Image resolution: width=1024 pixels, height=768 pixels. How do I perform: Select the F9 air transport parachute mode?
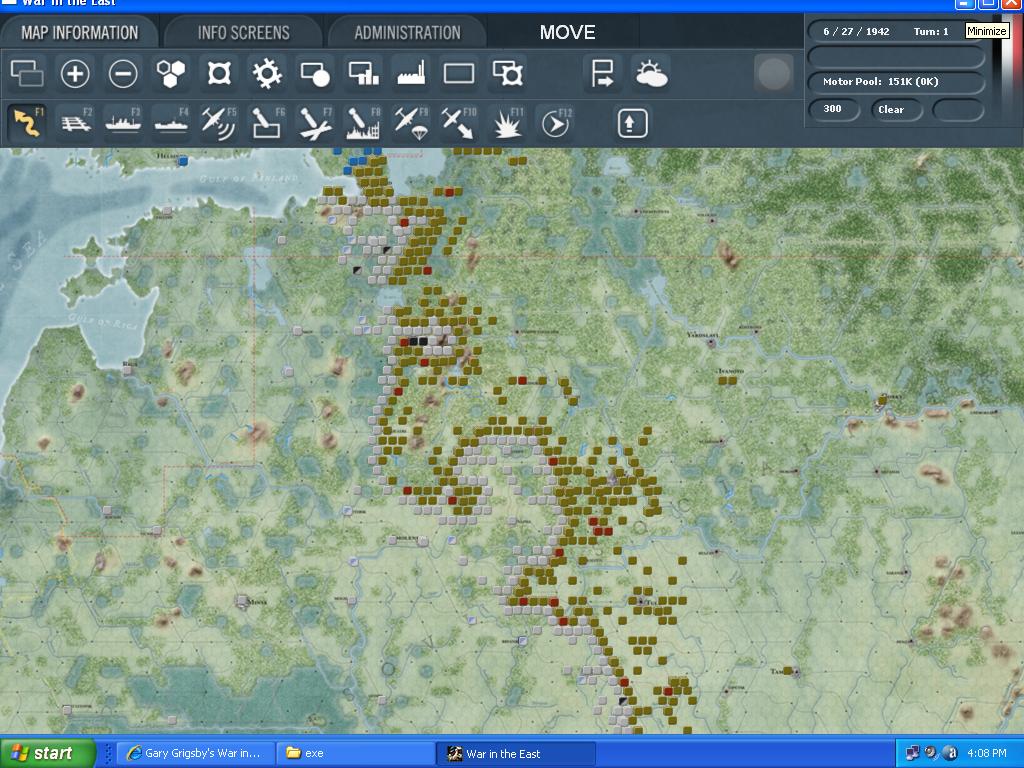click(x=411, y=123)
